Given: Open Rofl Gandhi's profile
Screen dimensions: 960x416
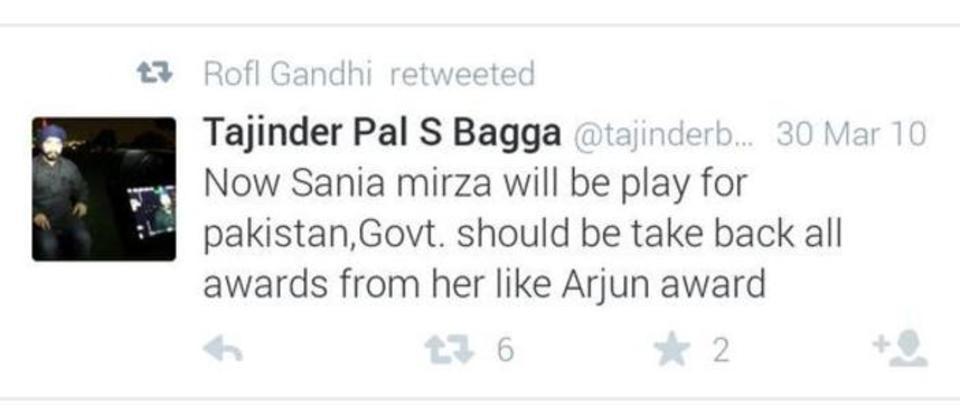Looking at the screenshot, I should [x=287, y=75].
